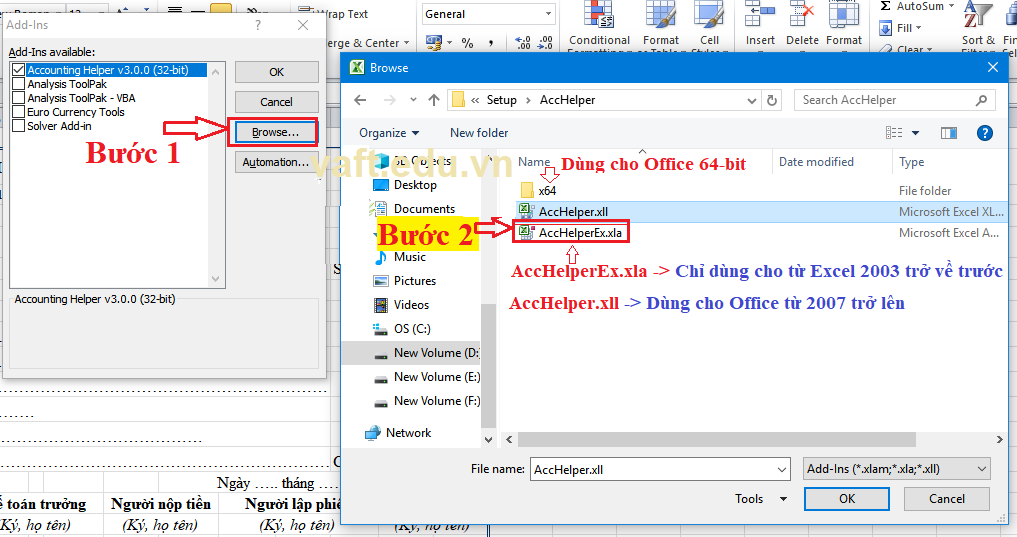The height and width of the screenshot is (537, 1017).
Task: Open General number format dropdown in Excel
Action: 549,14
